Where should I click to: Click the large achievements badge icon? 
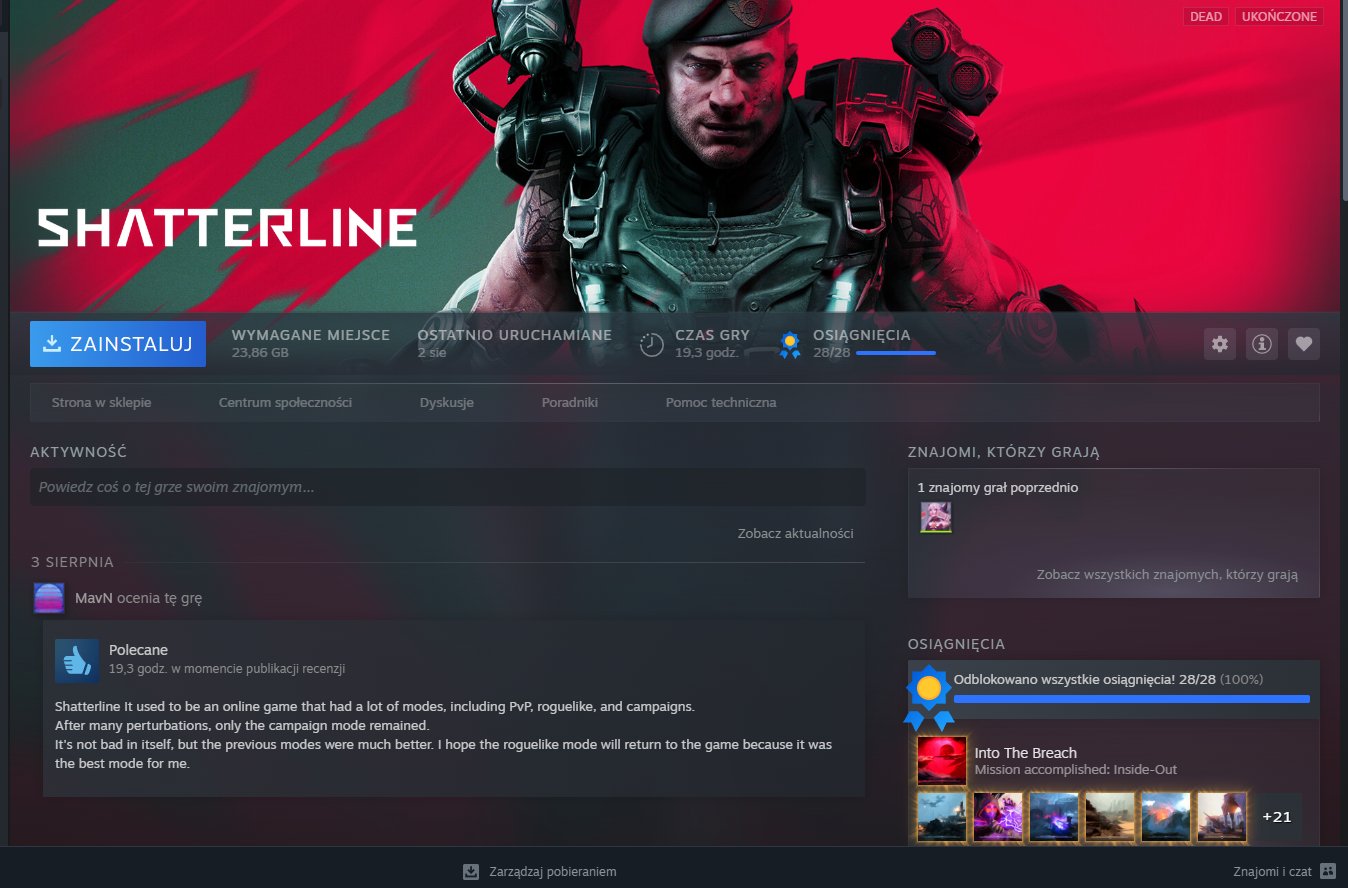pyautogui.click(x=929, y=696)
